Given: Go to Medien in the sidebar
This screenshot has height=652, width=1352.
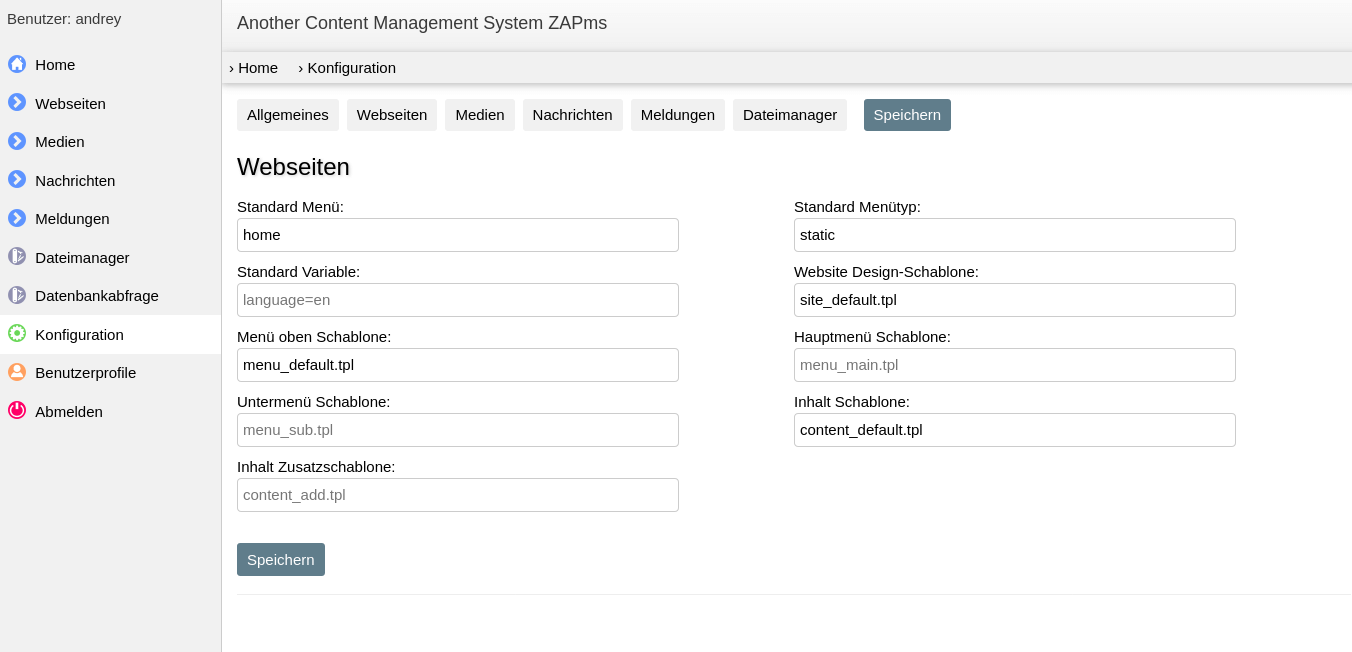Looking at the screenshot, I should [x=110, y=142].
